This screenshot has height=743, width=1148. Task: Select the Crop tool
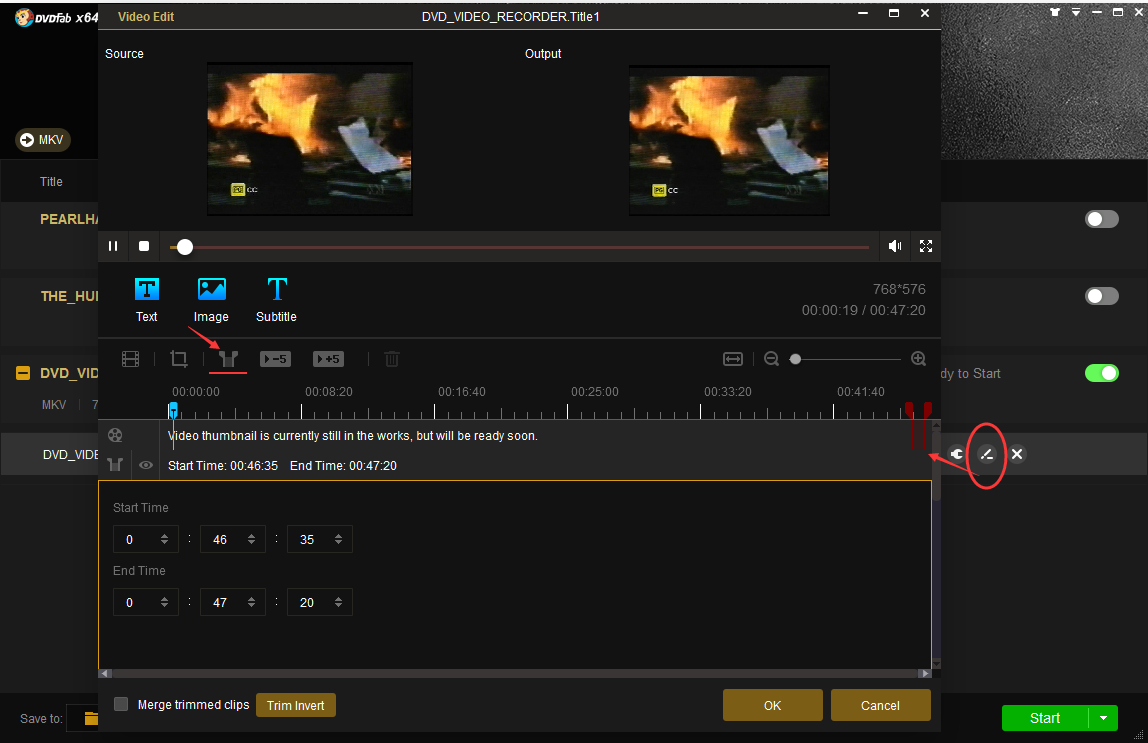point(179,359)
